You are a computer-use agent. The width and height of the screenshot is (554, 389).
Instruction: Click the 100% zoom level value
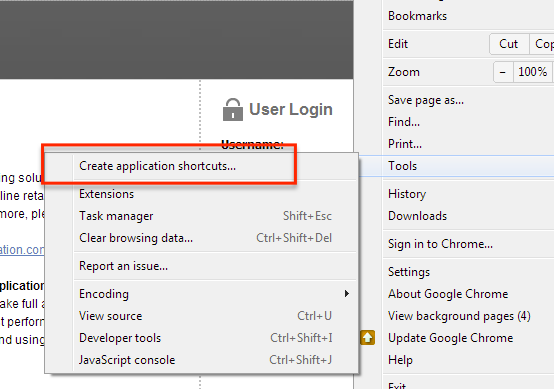[532, 72]
